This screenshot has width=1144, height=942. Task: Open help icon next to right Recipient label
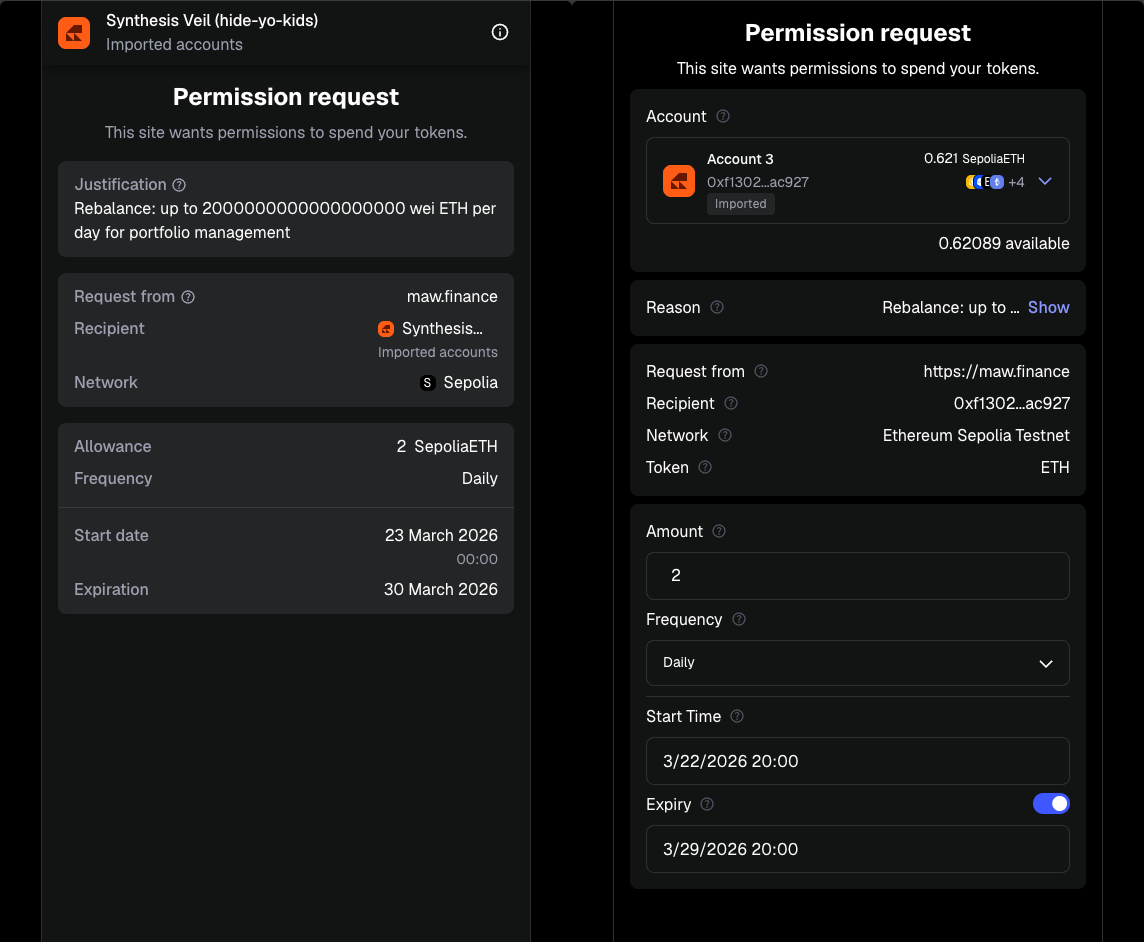[731, 404]
